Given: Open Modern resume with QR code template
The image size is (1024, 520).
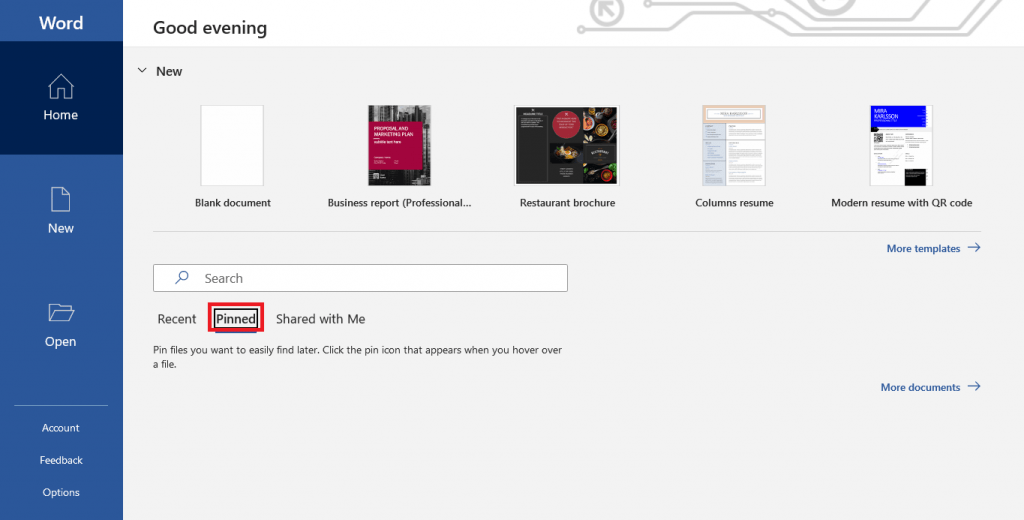Looking at the screenshot, I should [901, 146].
